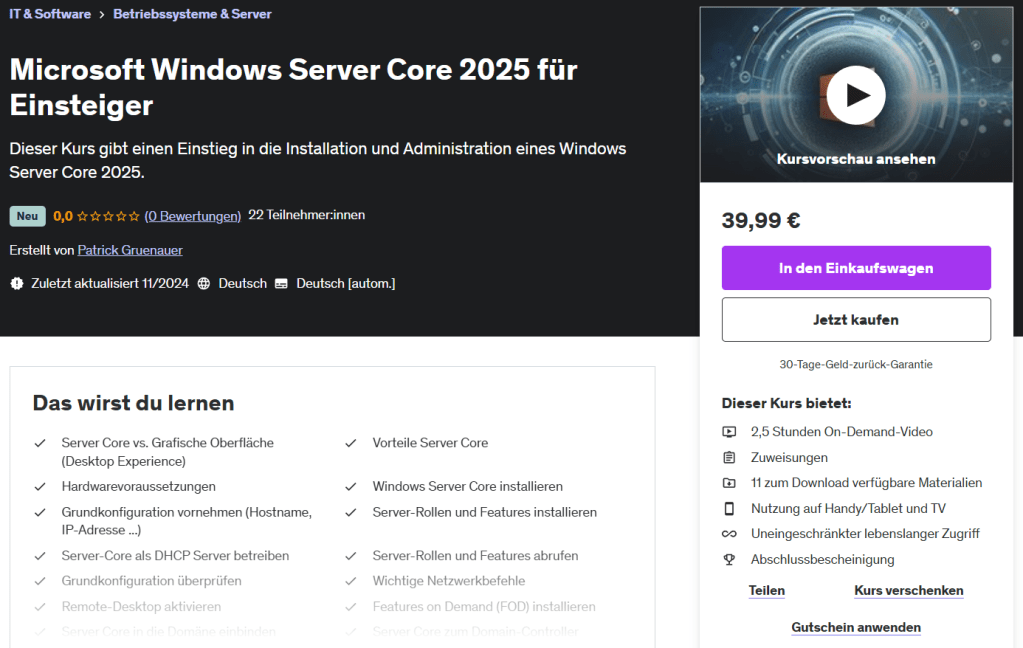1023x648 pixels.
Task: Click Teilen to share the course
Action: (766, 591)
